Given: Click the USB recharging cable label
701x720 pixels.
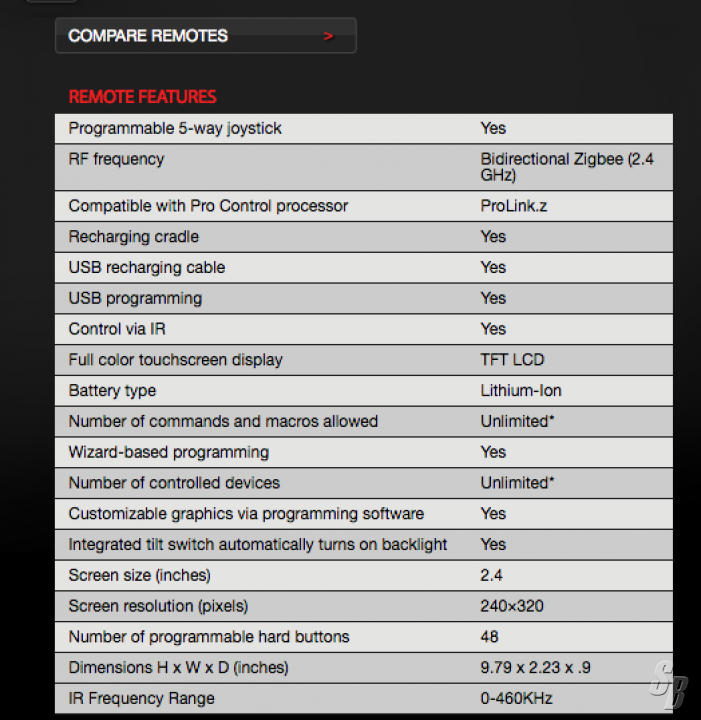Looking at the screenshot, I should point(146,268).
